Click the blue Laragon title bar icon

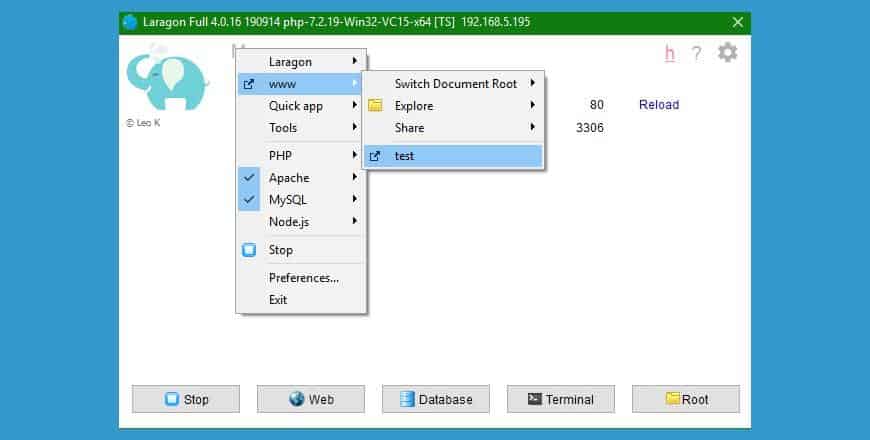pyautogui.click(x=130, y=22)
